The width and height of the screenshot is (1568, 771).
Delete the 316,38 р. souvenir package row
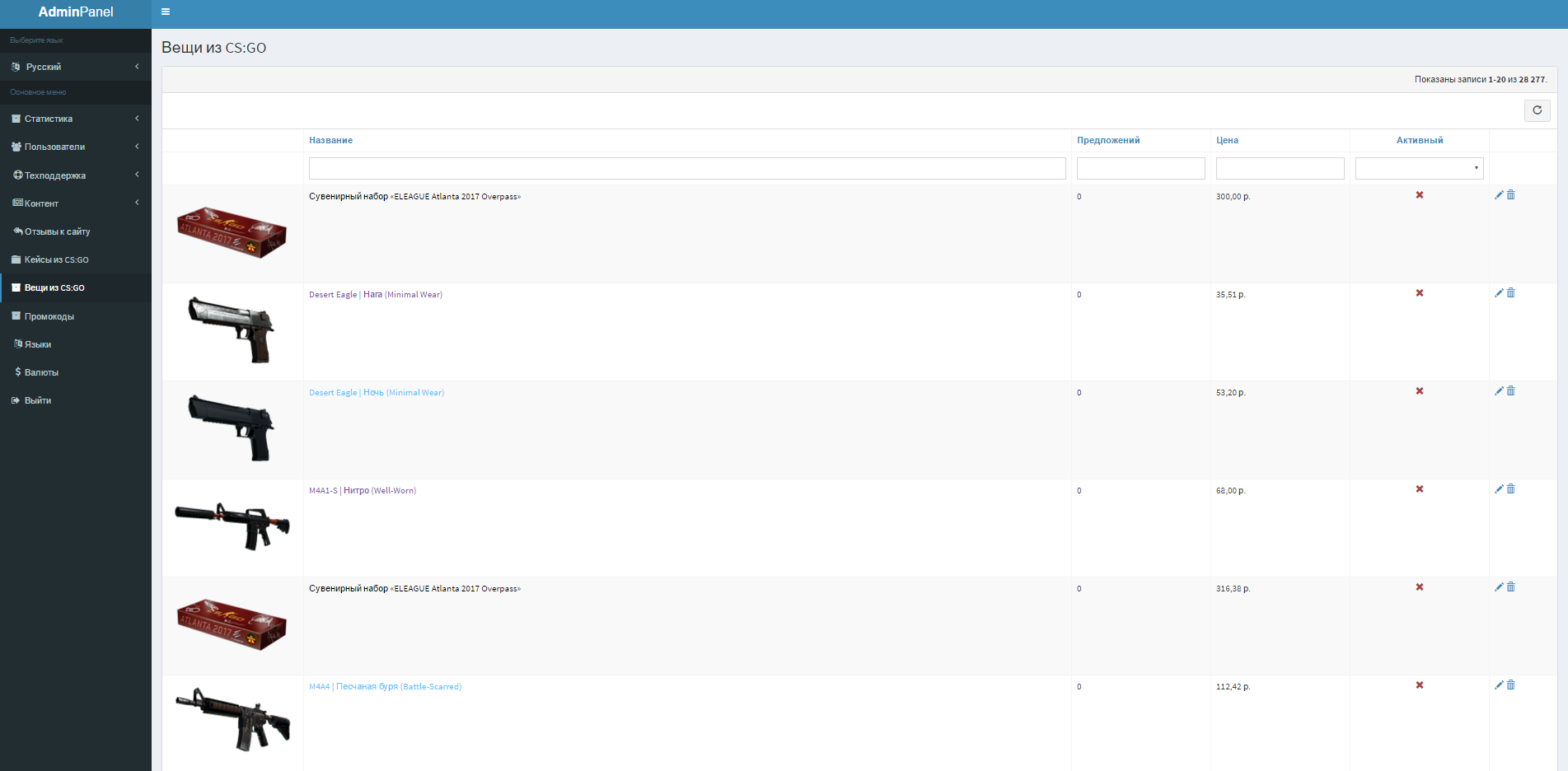(x=1511, y=587)
